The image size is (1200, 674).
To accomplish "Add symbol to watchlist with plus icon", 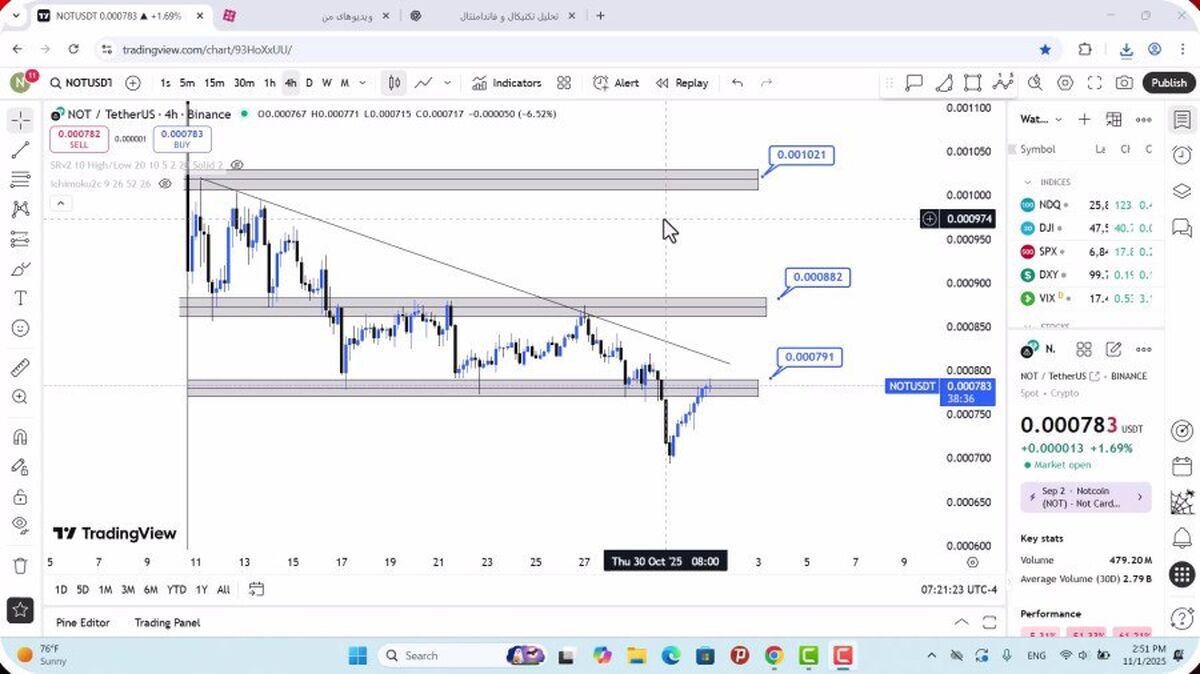I will (1084, 120).
